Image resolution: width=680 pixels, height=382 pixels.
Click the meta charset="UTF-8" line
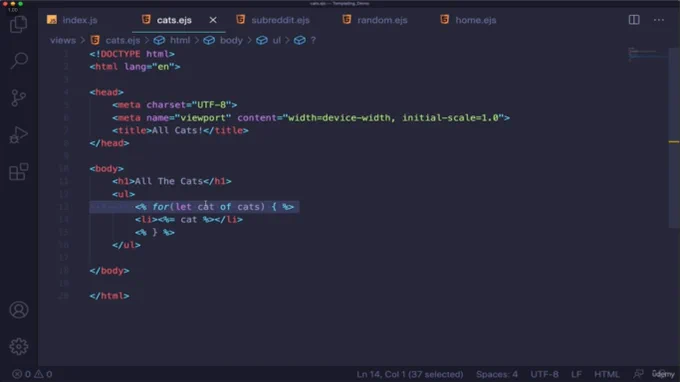174,105
